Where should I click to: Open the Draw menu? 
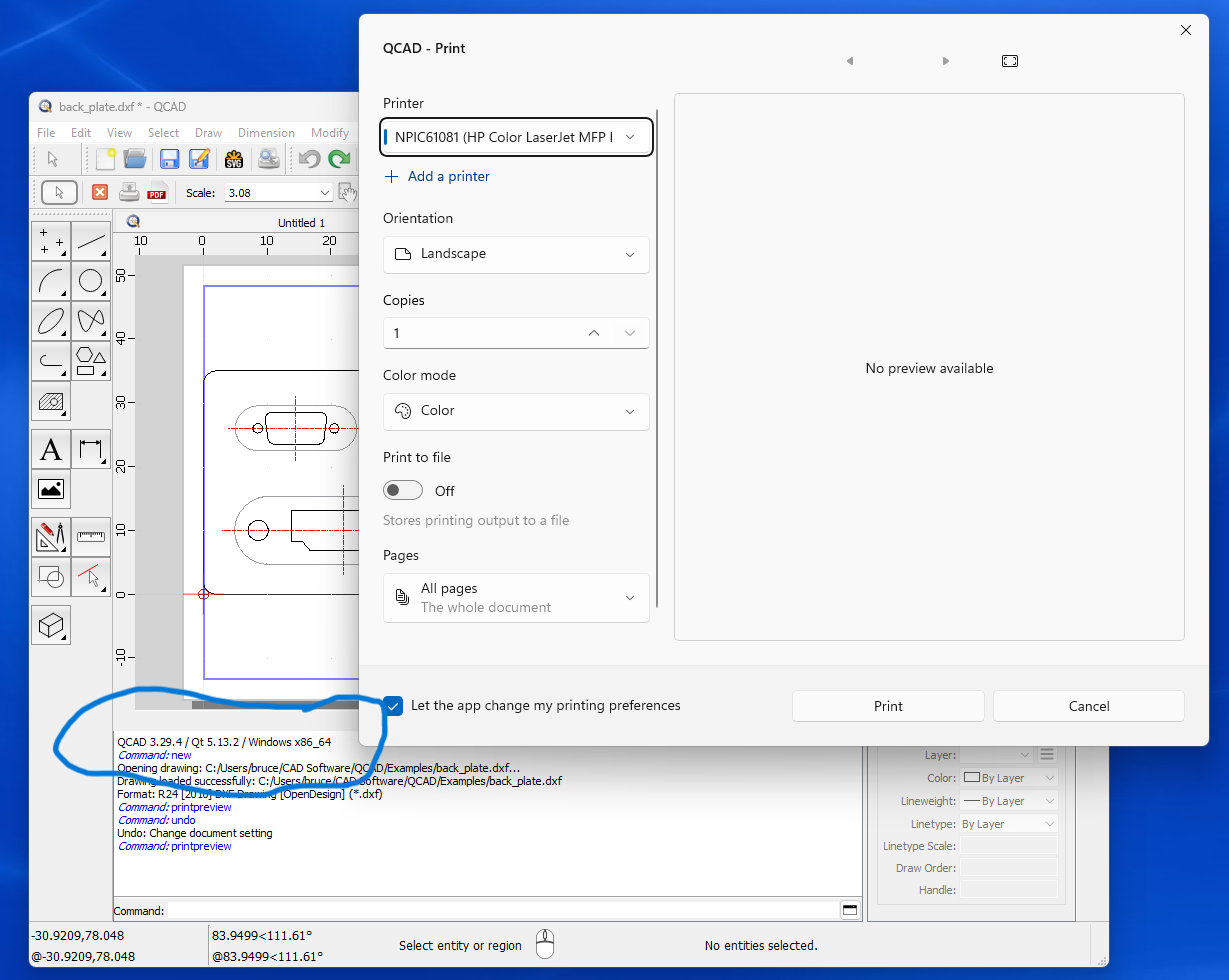[208, 132]
